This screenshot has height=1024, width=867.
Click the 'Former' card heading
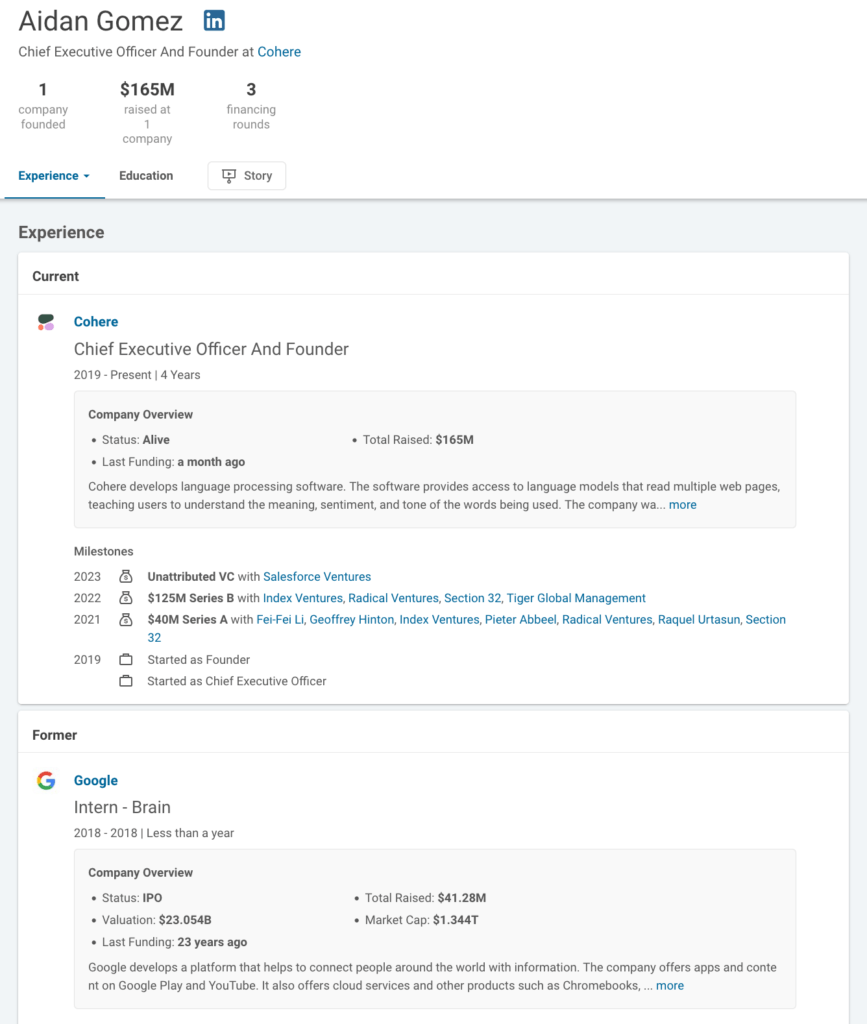[x=55, y=735]
